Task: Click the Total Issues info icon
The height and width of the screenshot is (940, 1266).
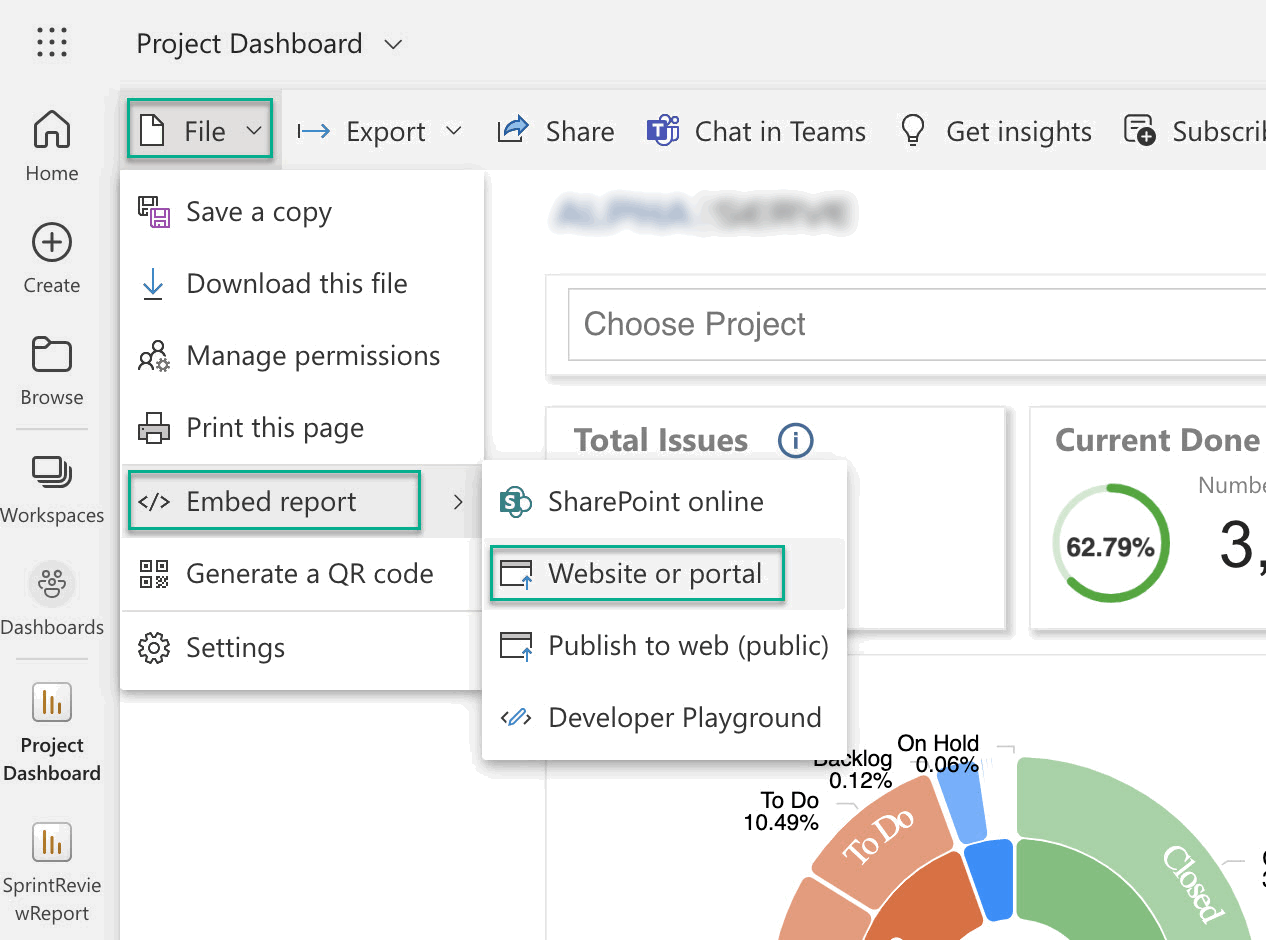Action: tap(795, 440)
